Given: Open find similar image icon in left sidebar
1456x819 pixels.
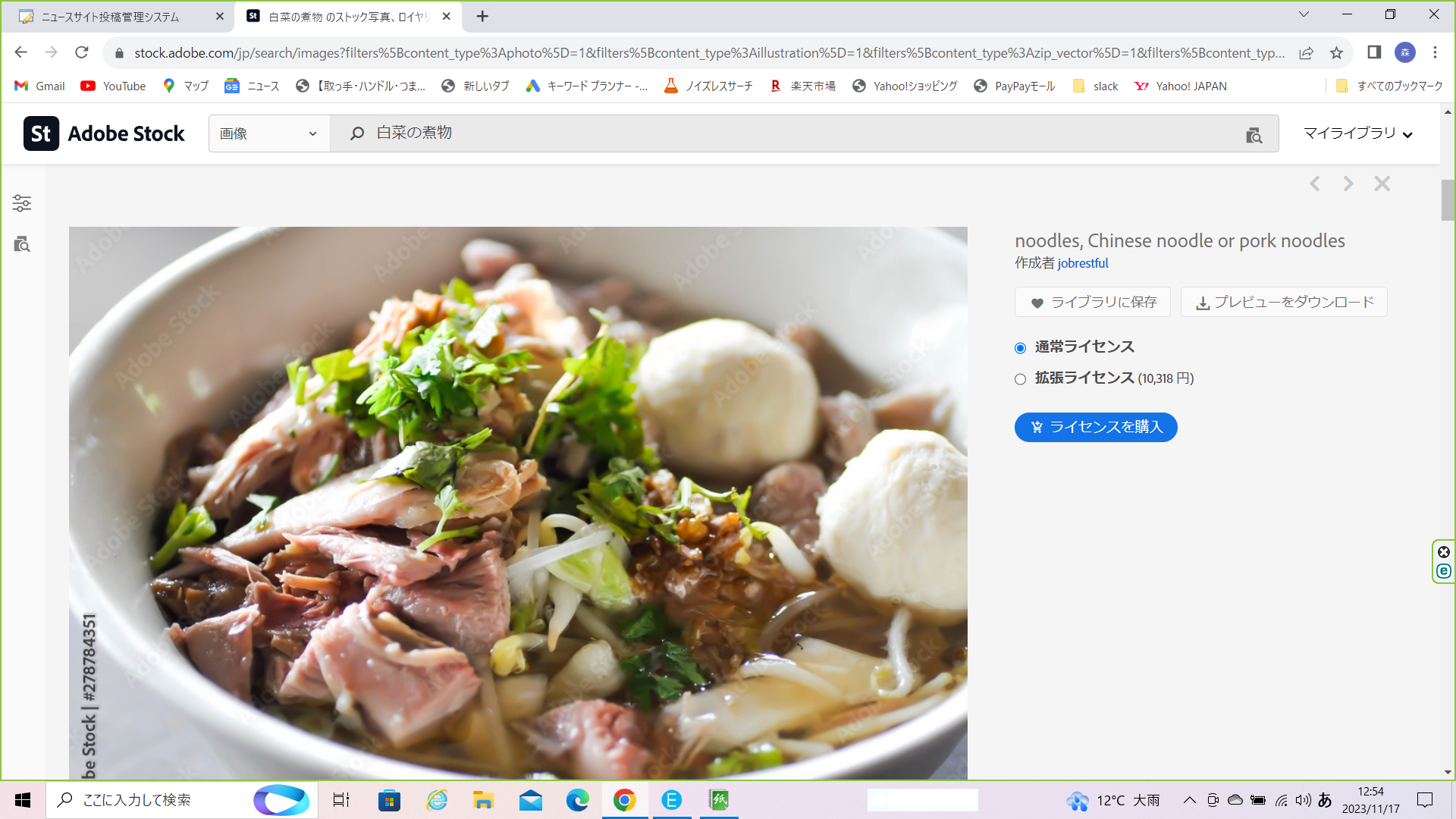Looking at the screenshot, I should [22, 244].
